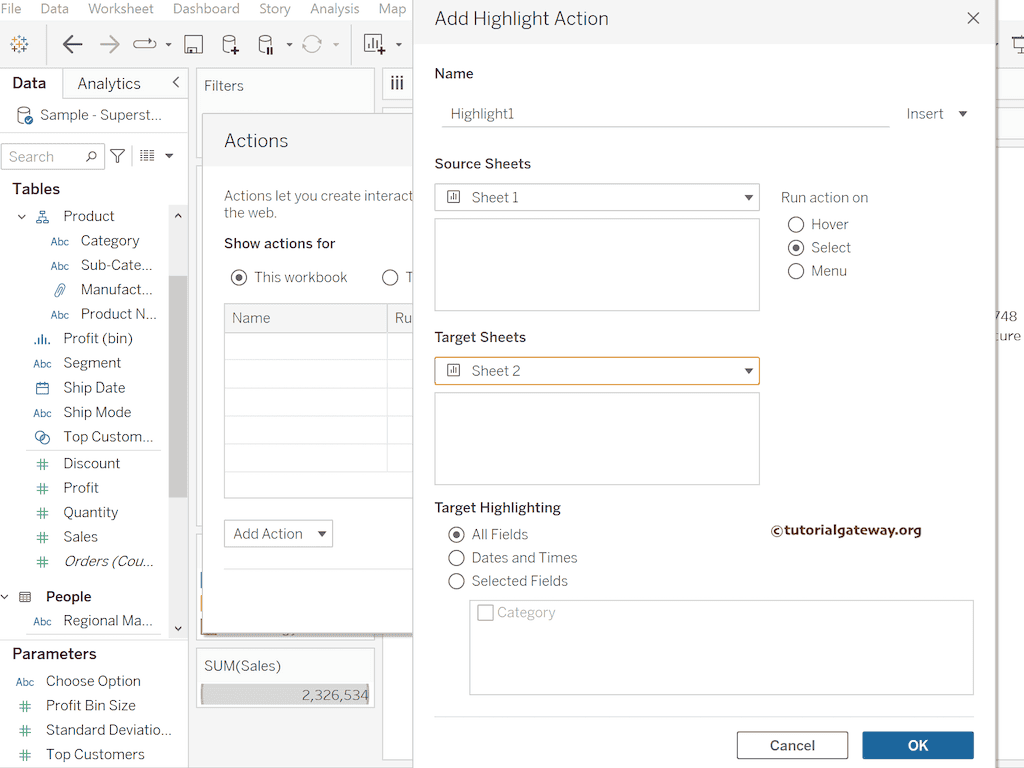Screen dimensions: 1024x768
Task: Open the Dashboard menu
Action: click(206, 8)
